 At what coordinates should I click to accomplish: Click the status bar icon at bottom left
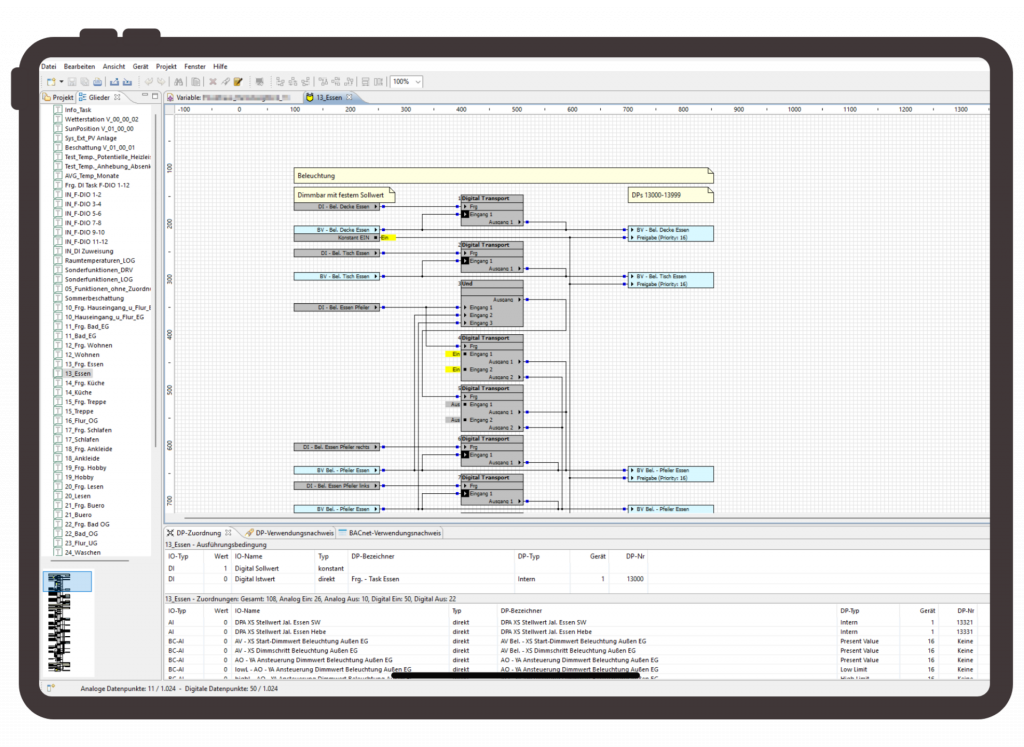point(50,689)
